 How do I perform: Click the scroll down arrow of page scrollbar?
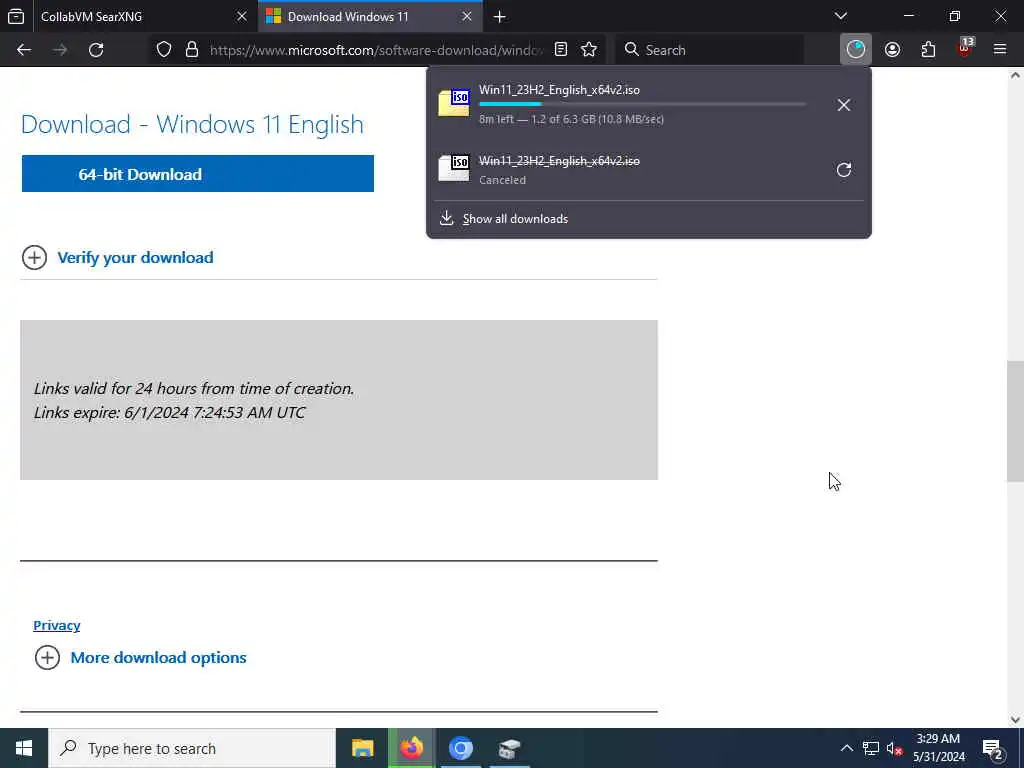coord(1015,719)
